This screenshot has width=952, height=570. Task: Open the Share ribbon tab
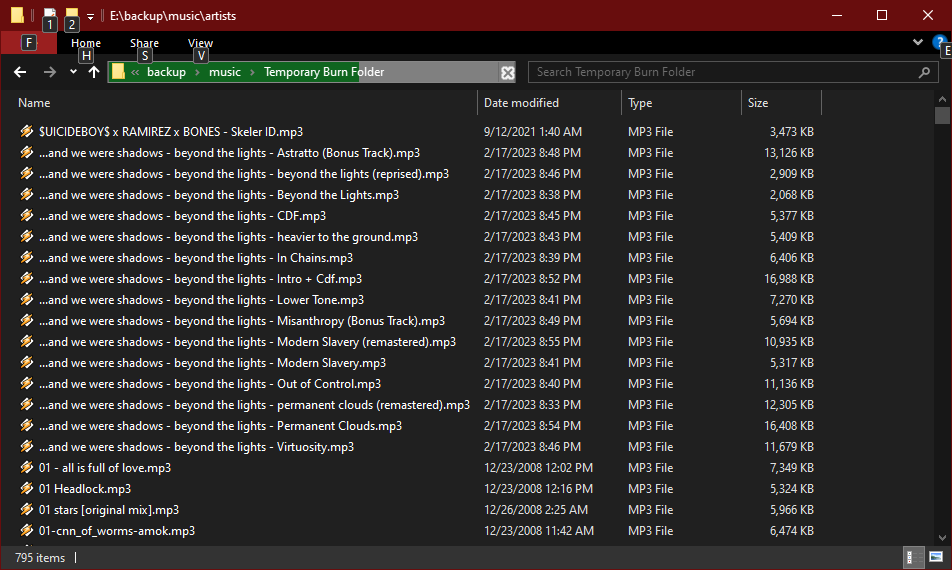tap(144, 43)
